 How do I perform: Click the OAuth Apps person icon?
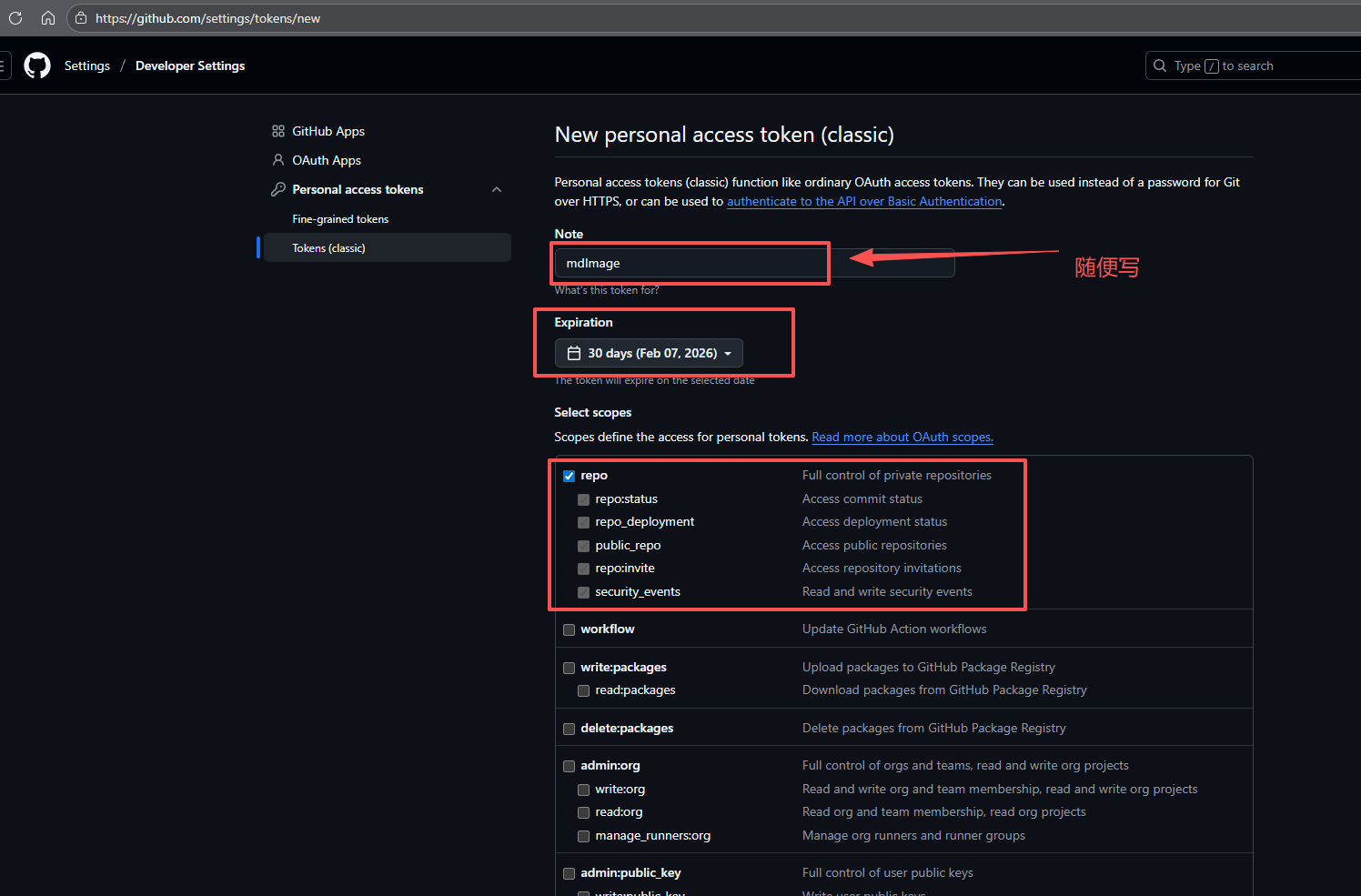coord(278,160)
